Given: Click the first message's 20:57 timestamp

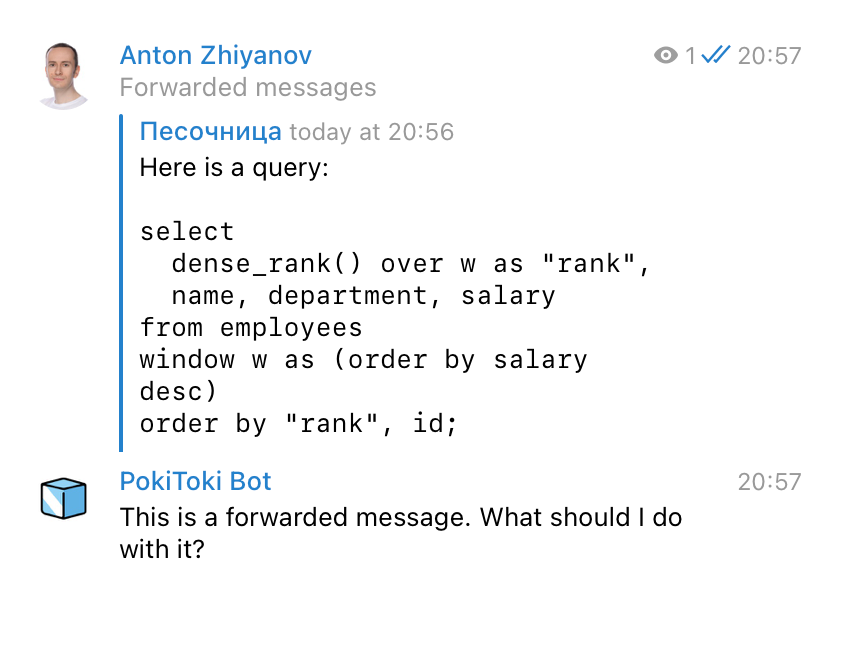Looking at the screenshot, I should click(769, 56).
